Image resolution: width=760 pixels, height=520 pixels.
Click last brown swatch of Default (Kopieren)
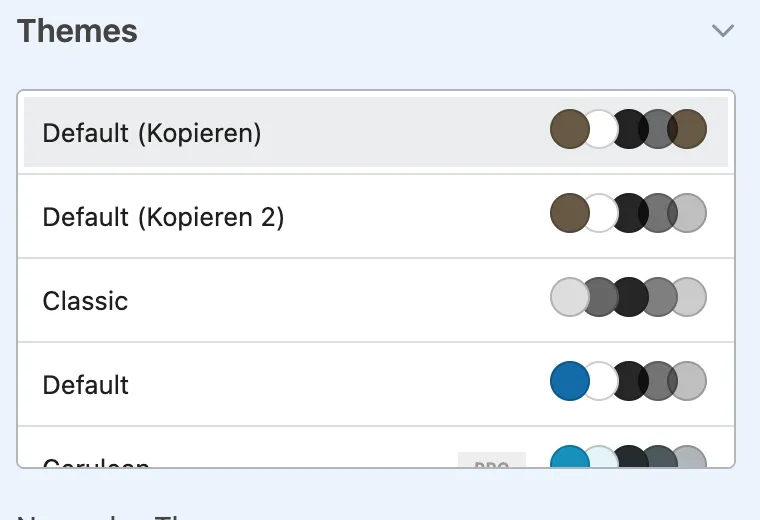pos(687,129)
